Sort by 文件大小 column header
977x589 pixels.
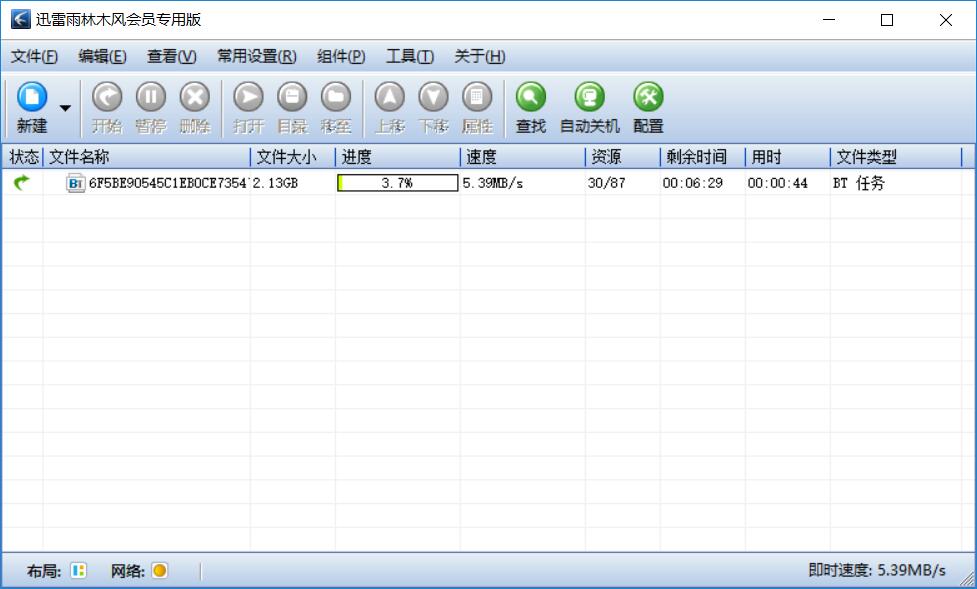point(293,157)
